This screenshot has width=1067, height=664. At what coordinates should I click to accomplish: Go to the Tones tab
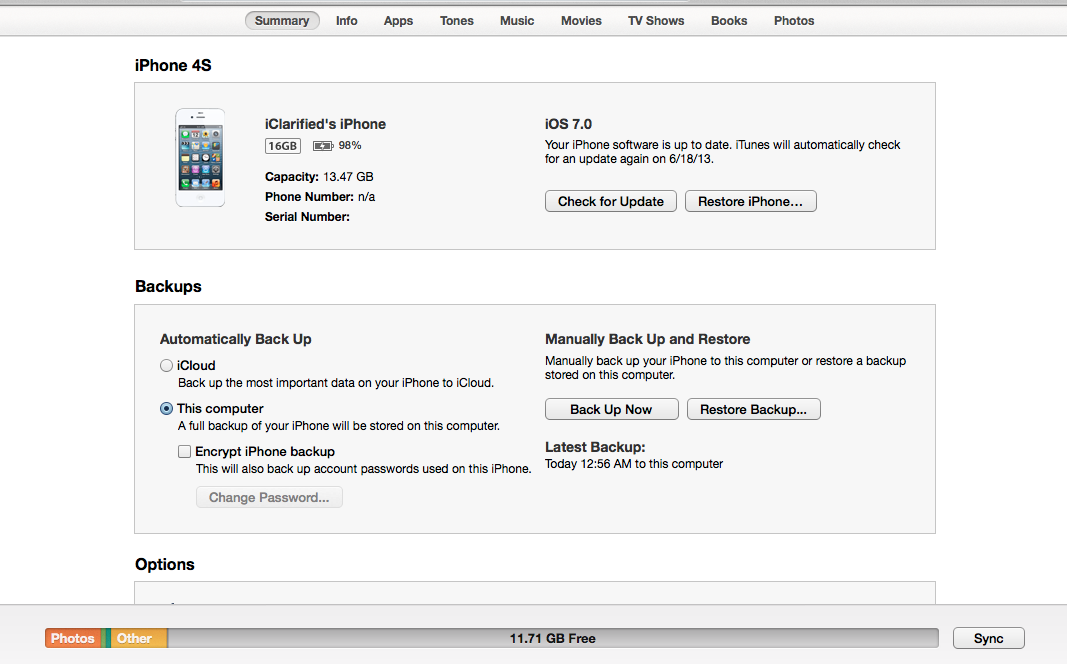[x=457, y=21]
